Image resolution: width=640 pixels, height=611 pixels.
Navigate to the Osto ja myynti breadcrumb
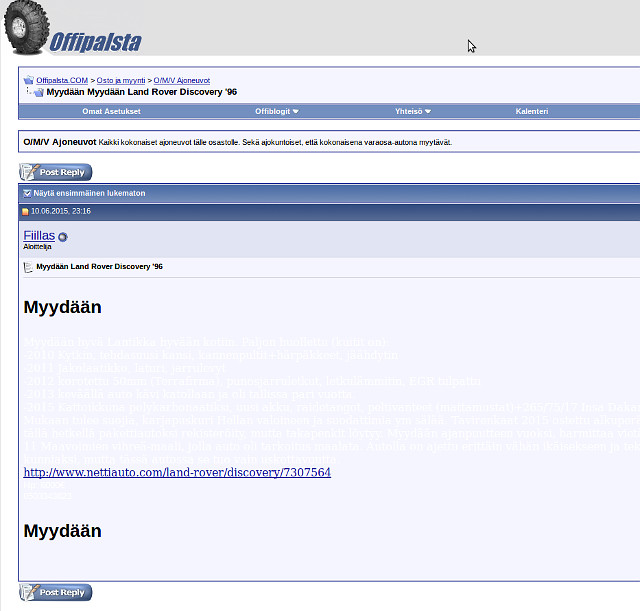pos(121,80)
